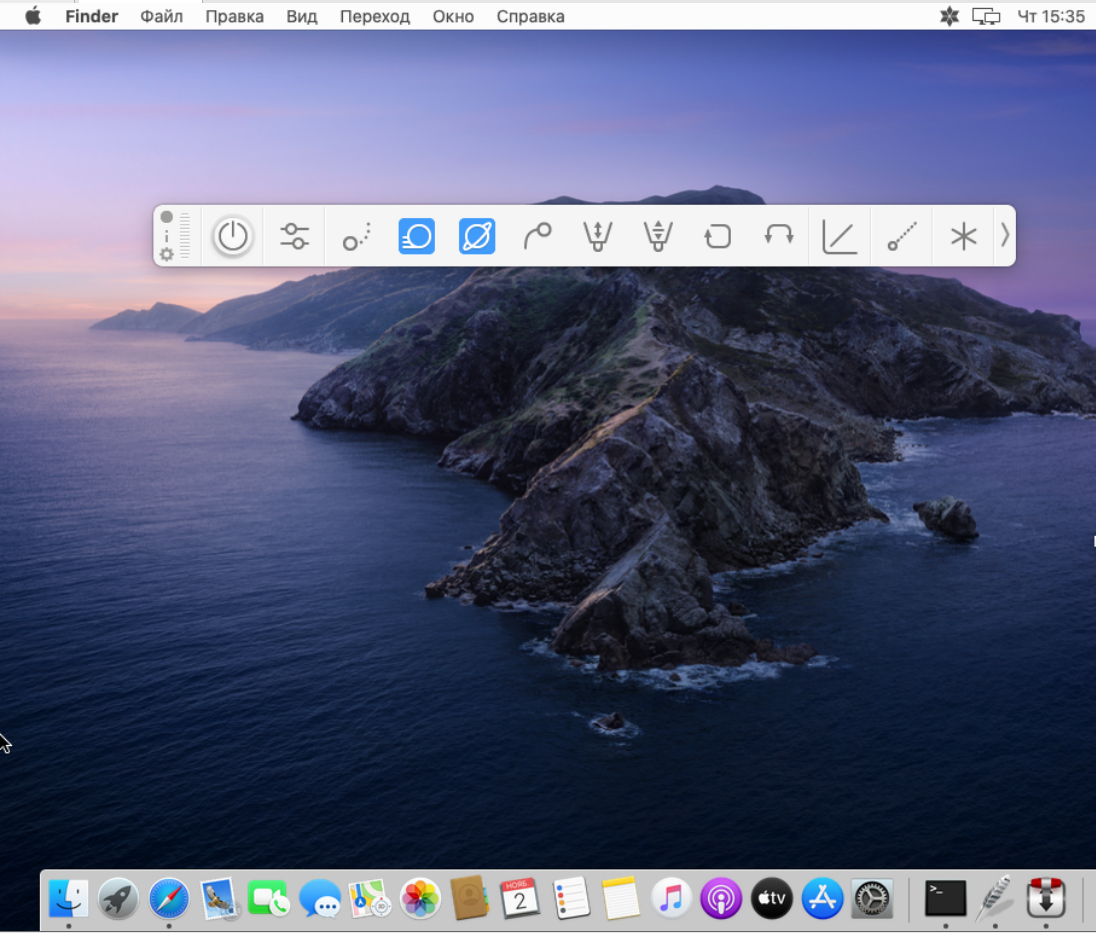Open the sliders settings icon in the toolbar

coord(294,236)
